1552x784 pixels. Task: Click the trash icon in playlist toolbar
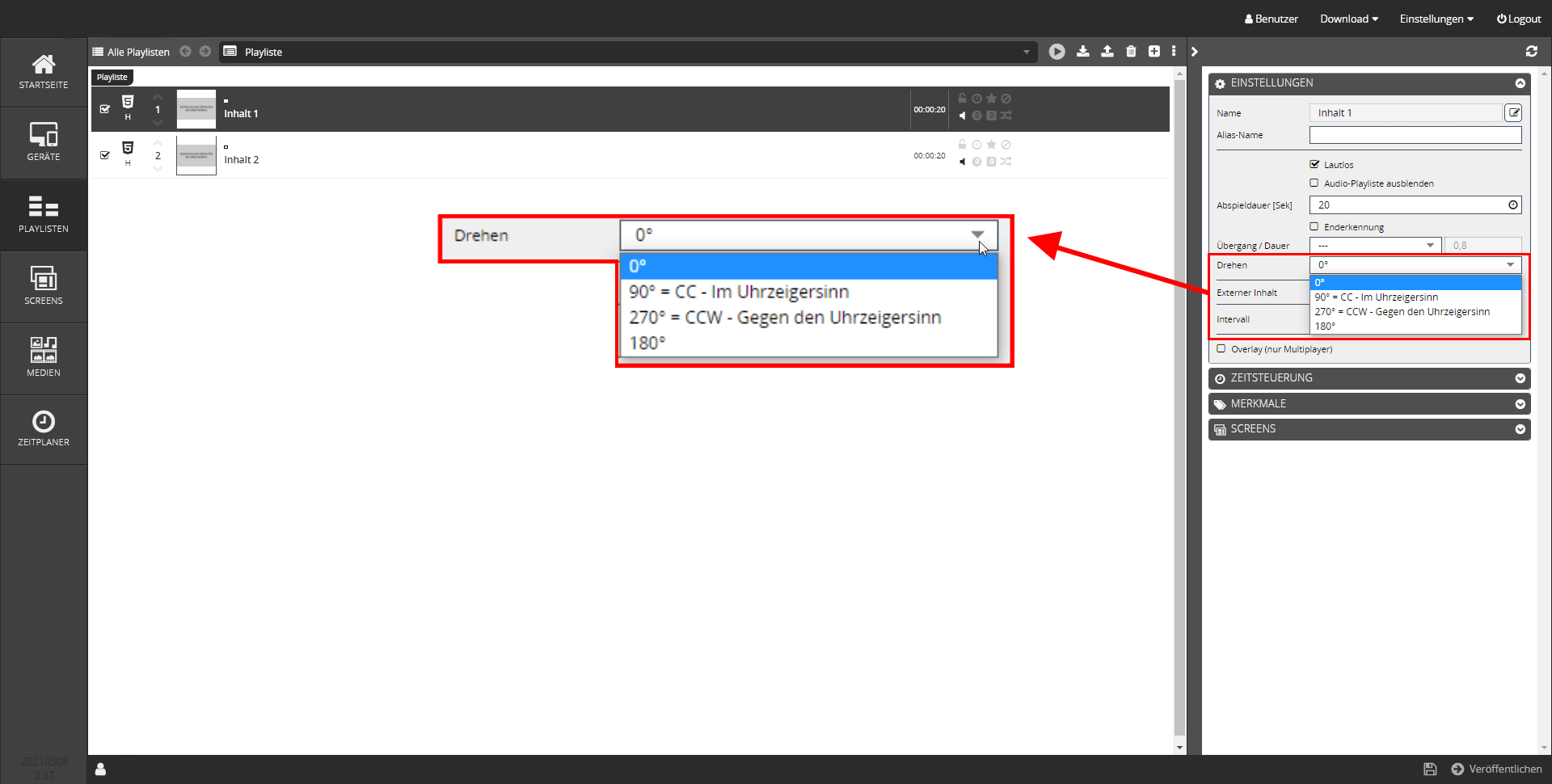[1131, 52]
